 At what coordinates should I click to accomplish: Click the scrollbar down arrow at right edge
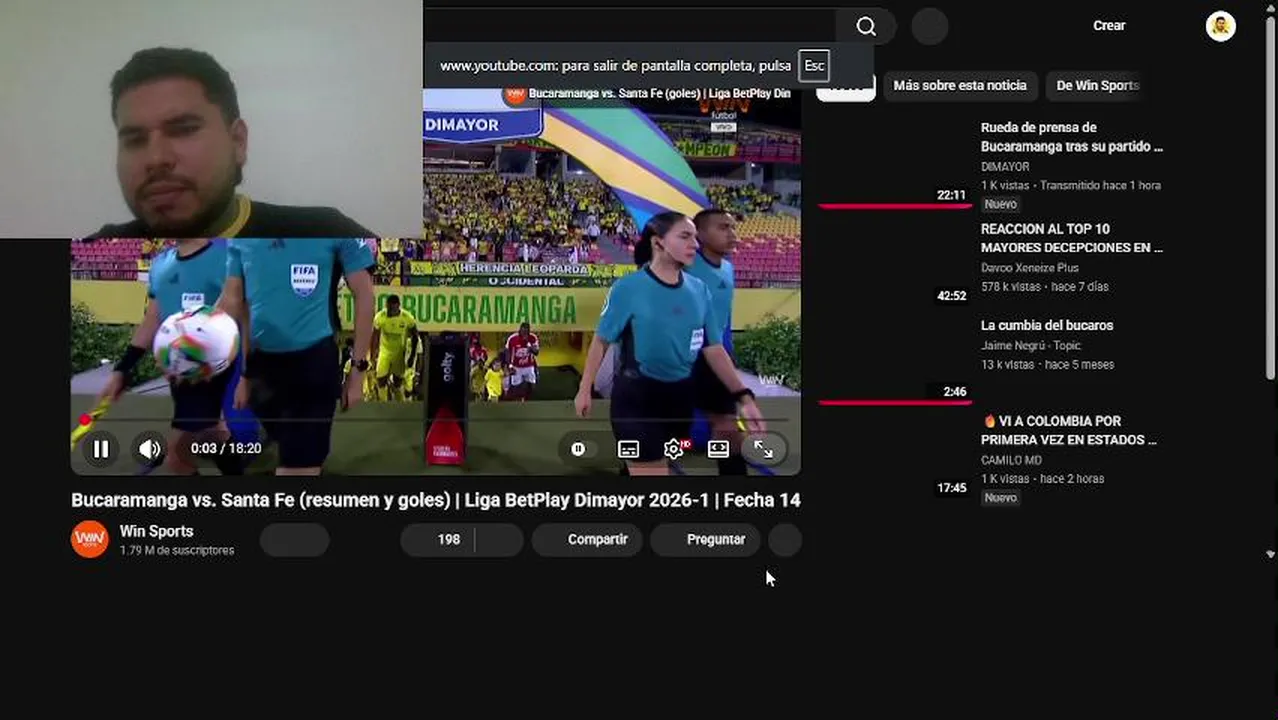1271,553
